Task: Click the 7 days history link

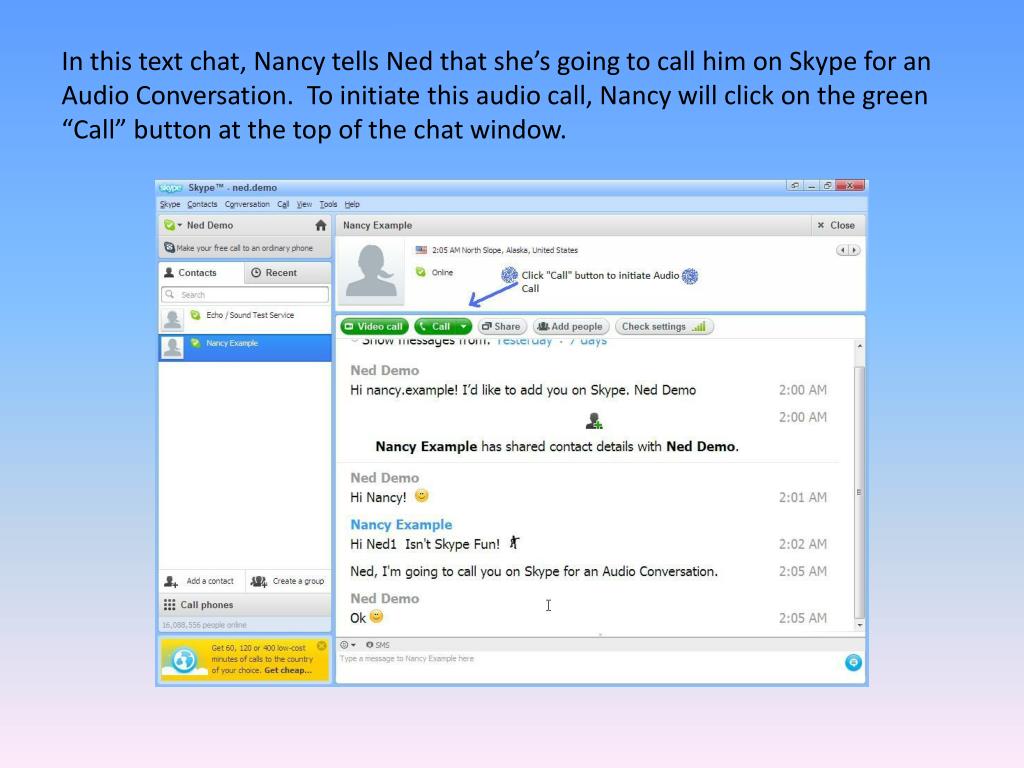Action: [x=588, y=341]
